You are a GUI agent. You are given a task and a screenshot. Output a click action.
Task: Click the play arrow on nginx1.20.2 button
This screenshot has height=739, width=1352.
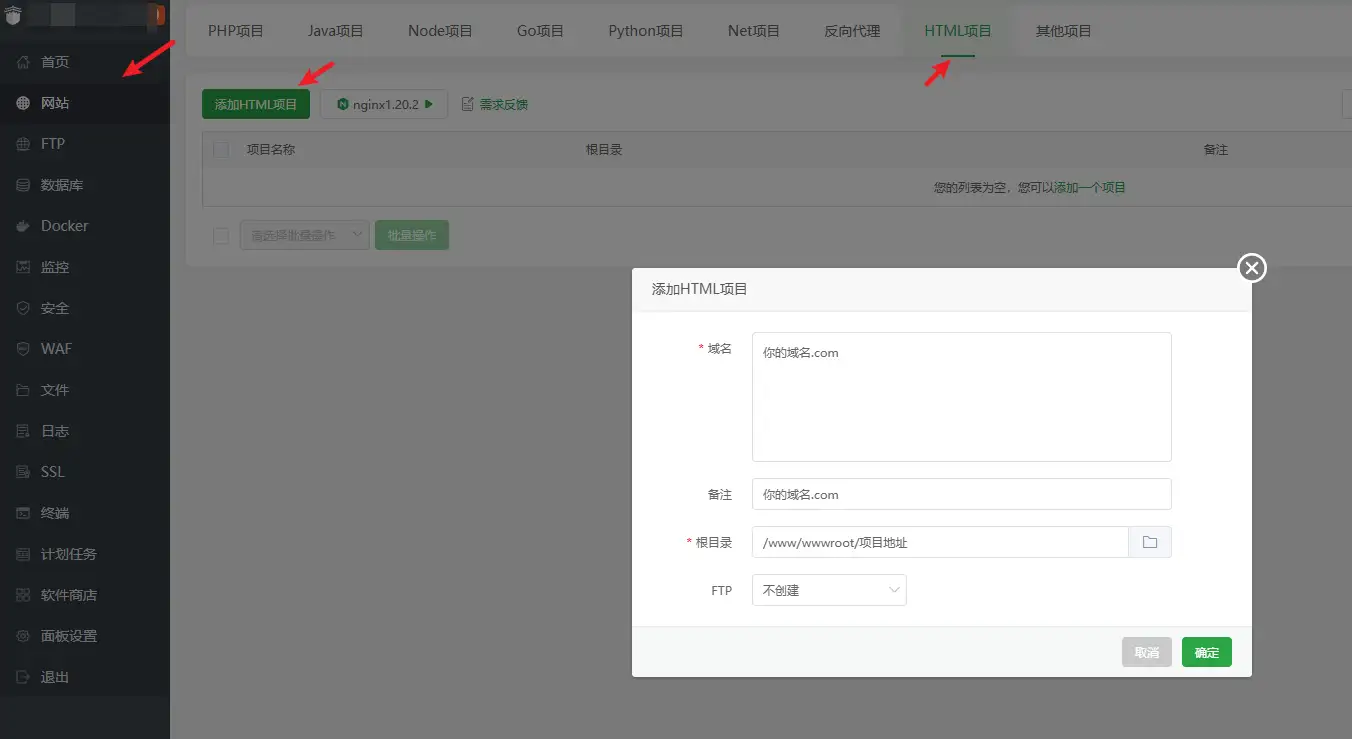[x=429, y=104]
